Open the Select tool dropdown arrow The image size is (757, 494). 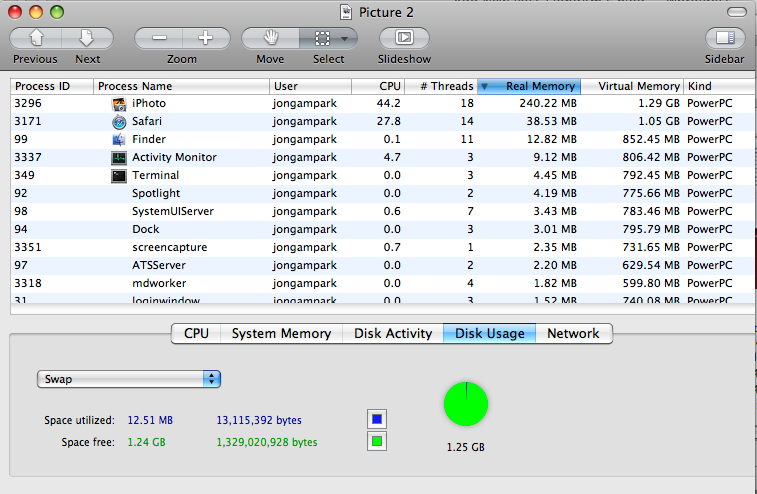tap(345, 39)
